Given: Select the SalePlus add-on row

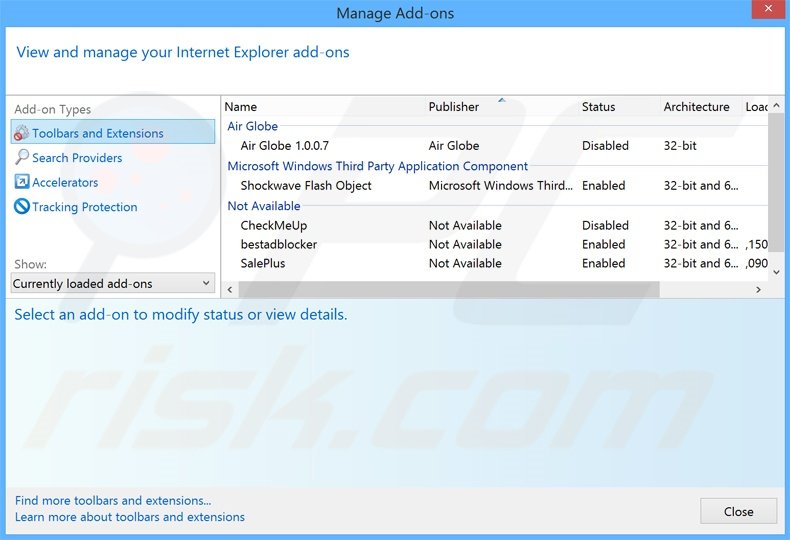Looking at the screenshot, I should click(x=495, y=263).
